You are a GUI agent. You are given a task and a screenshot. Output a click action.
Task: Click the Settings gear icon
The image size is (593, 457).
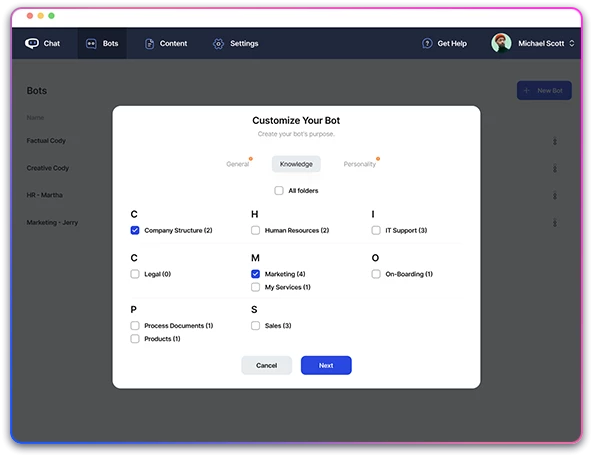tap(218, 44)
